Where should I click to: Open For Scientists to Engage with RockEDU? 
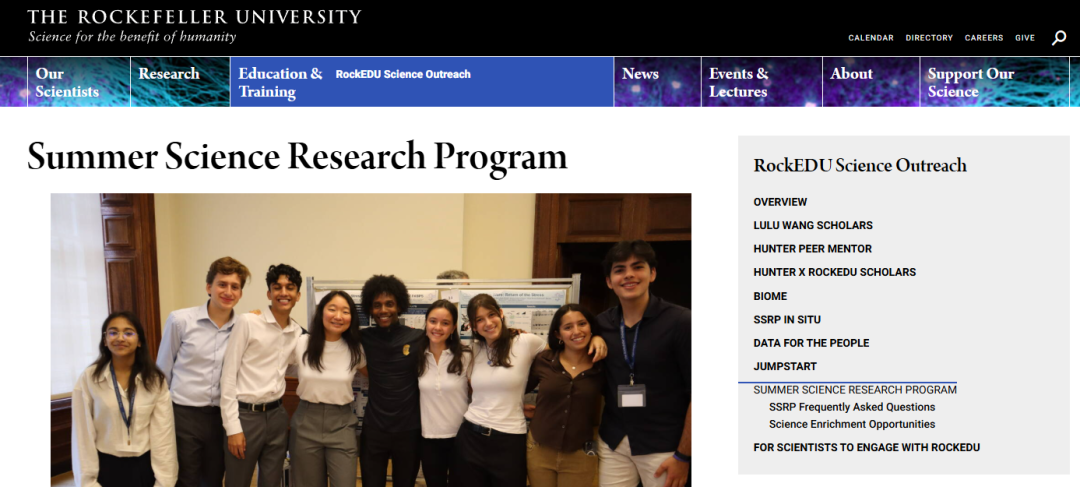coord(866,448)
